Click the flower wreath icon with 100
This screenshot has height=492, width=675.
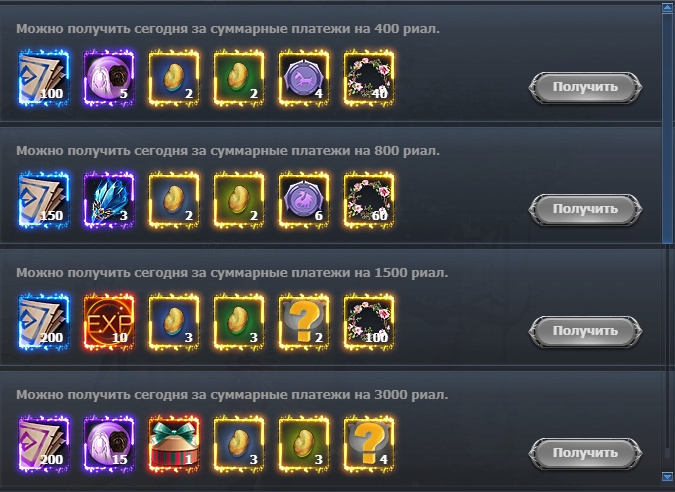pyautogui.click(x=369, y=322)
